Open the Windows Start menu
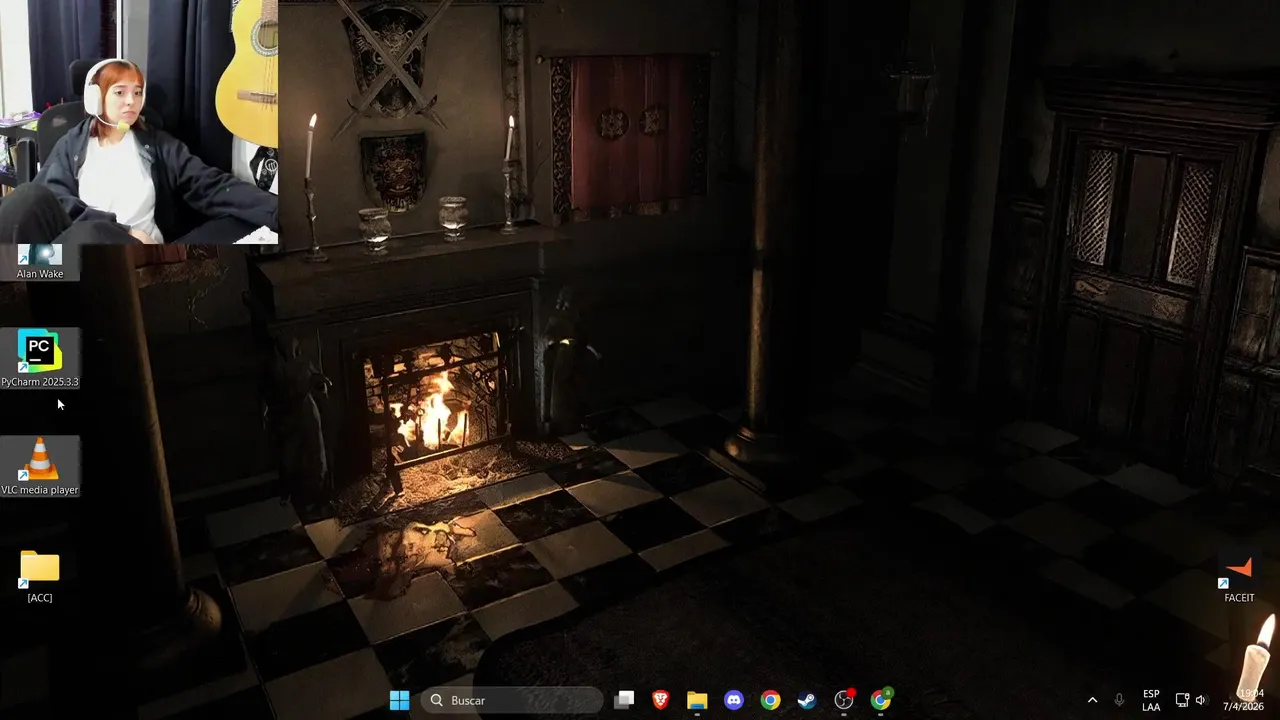This screenshot has height=720, width=1280. coord(399,700)
